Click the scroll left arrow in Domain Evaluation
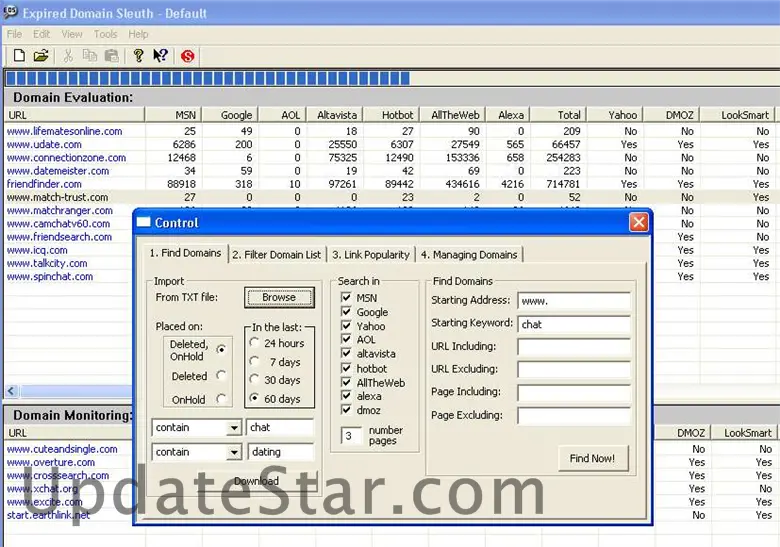The width and height of the screenshot is (780, 547). (11, 391)
